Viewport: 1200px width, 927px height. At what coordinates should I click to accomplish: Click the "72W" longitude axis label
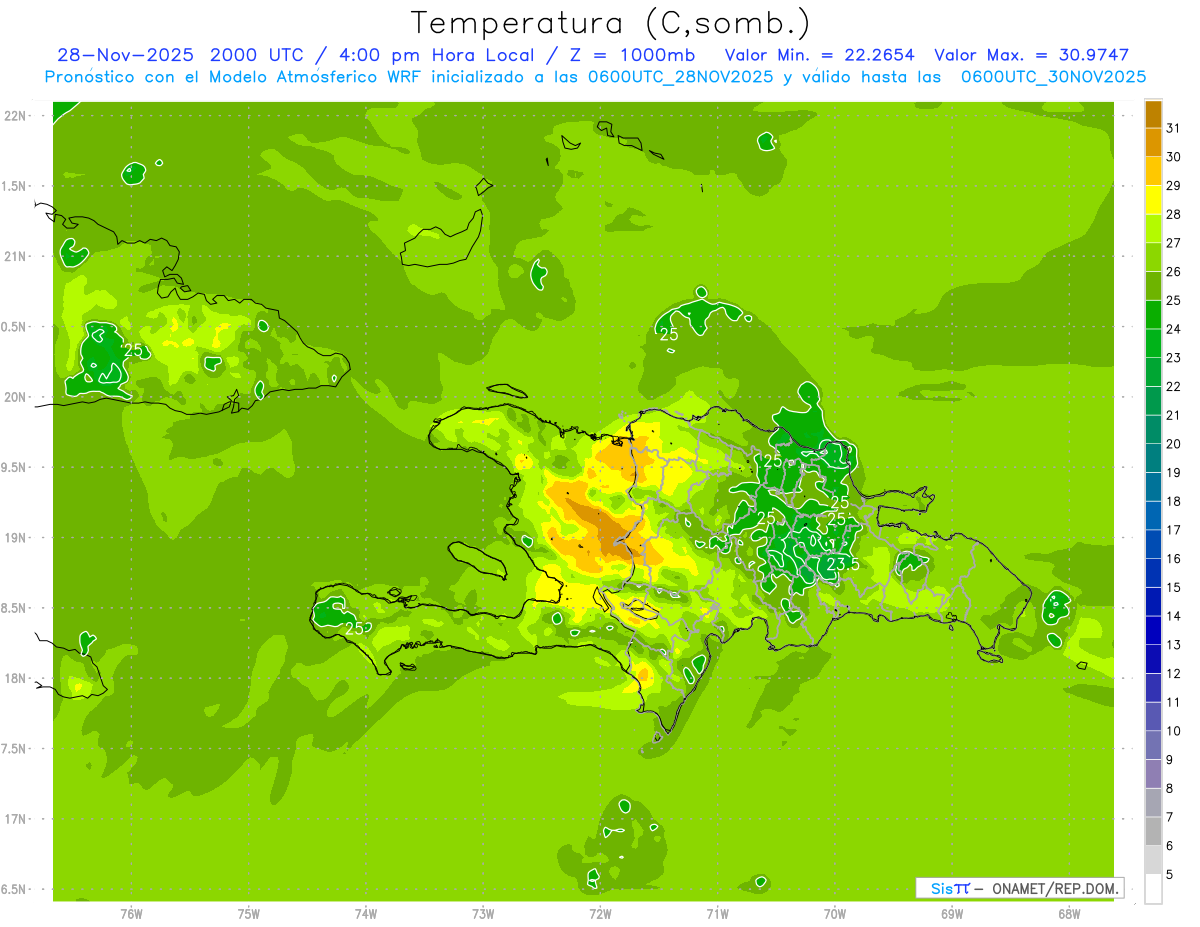click(600, 914)
